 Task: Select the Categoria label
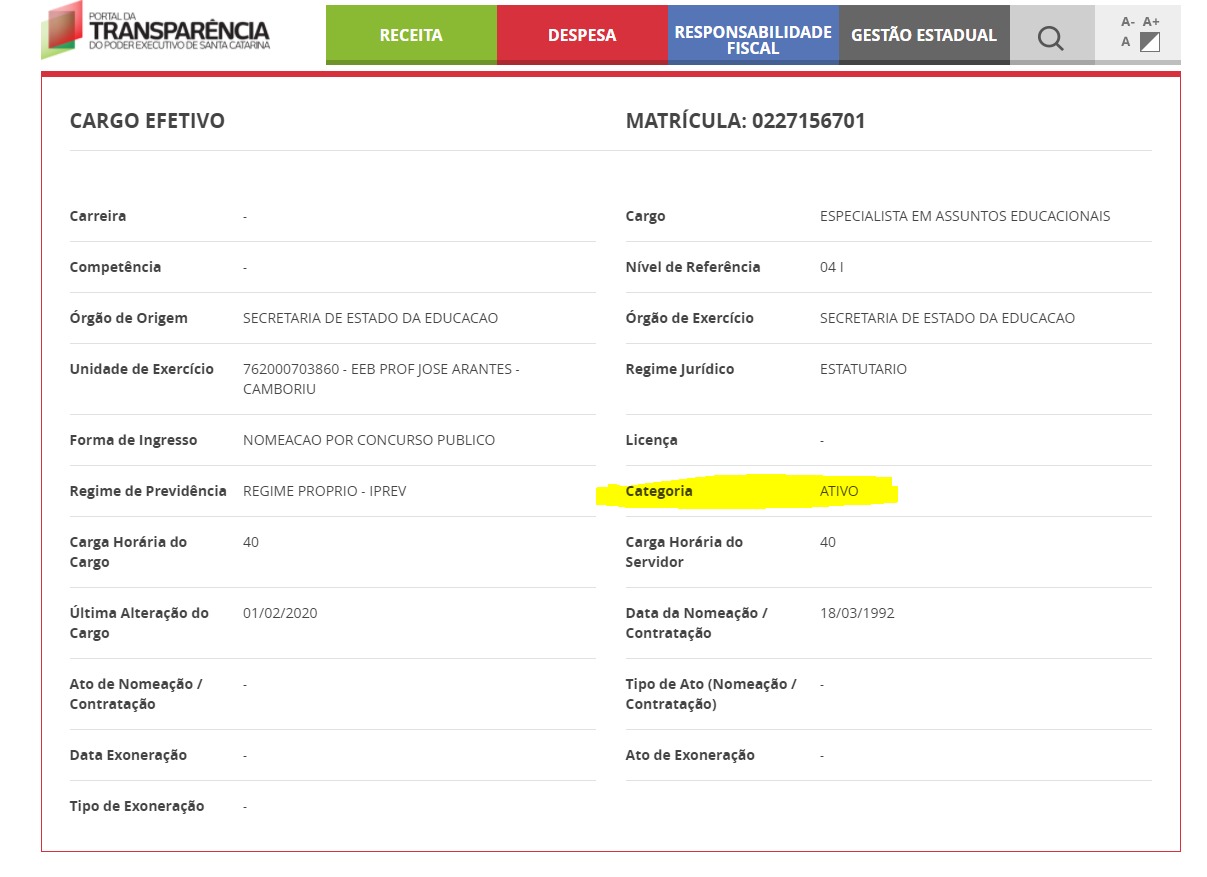(659, 491)
